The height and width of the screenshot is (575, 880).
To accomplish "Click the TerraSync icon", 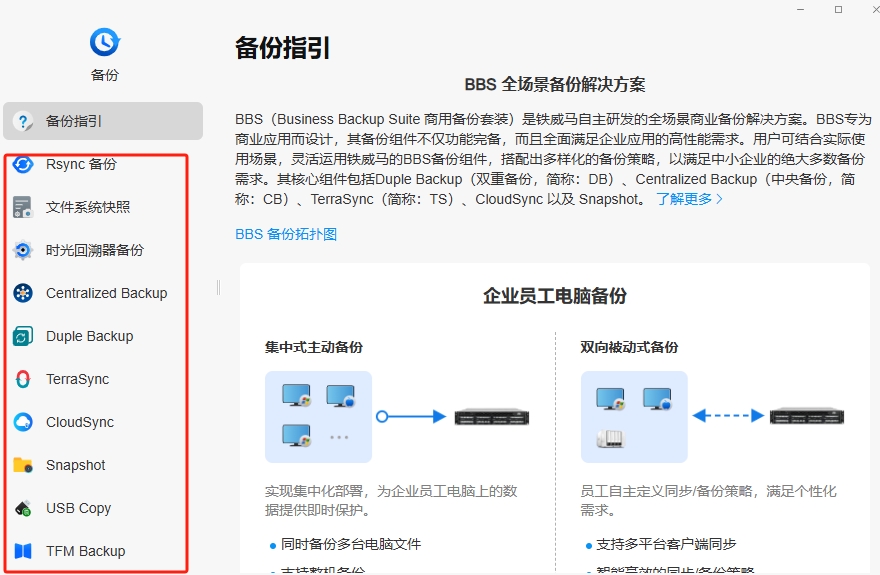I will coord(23,379).
